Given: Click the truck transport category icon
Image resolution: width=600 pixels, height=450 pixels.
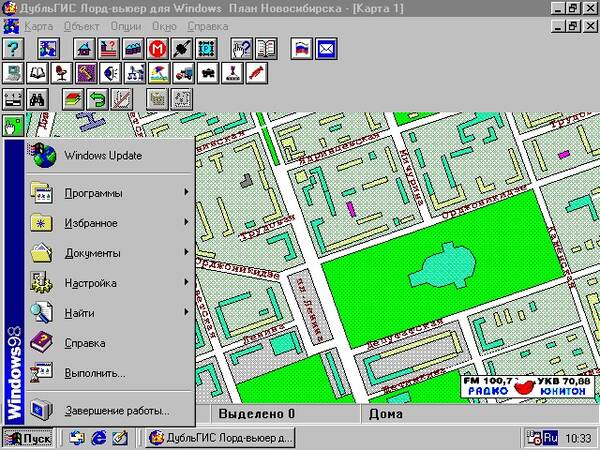Looking at the screenshot, I should click(183, 73).
